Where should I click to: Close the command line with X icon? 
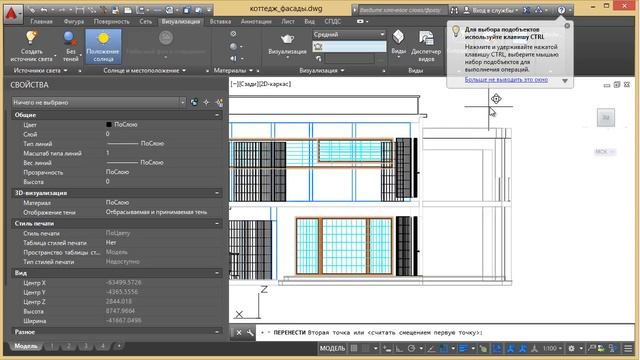pyautogui.click(x=239, y=333)
